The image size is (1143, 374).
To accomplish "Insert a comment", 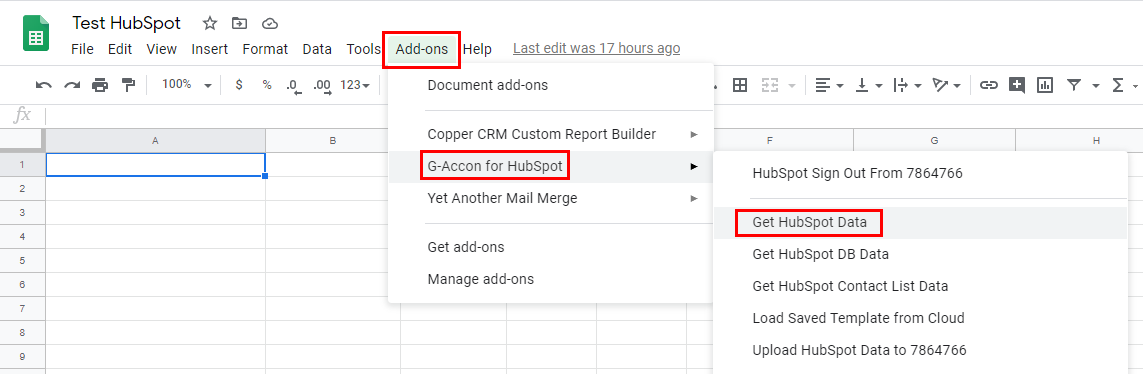I will point(1017,85).
